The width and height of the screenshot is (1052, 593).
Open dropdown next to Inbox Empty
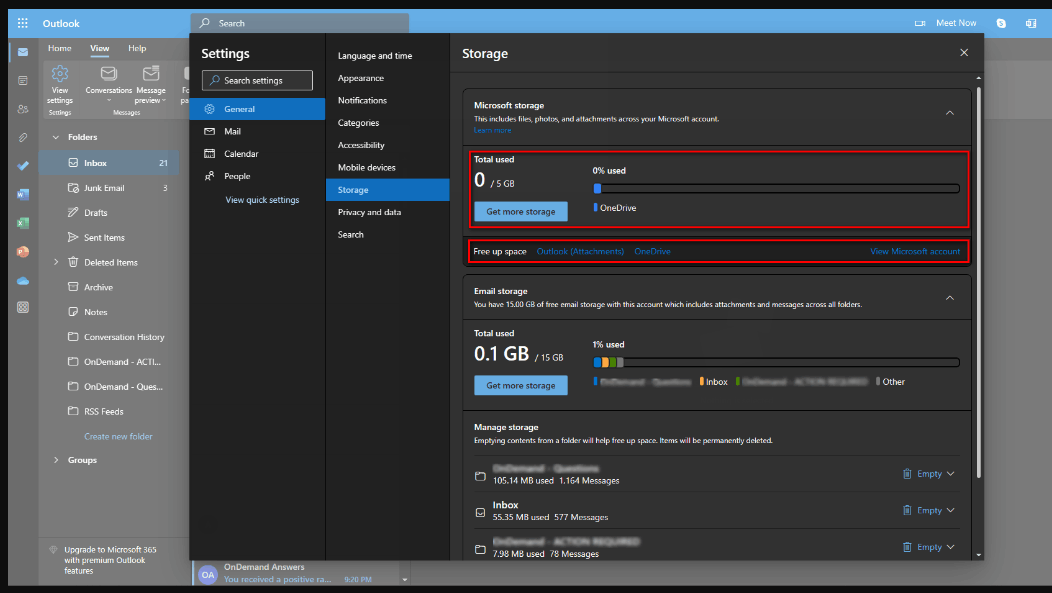951,510
